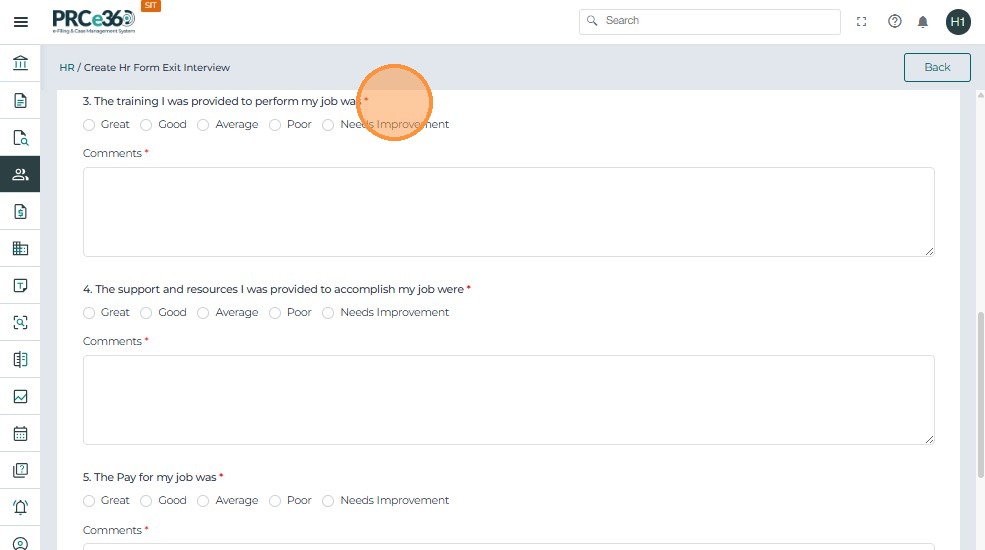Click the calendar sidebar icon
This screenshot has height=550, width=985.
tap(20, 433)
